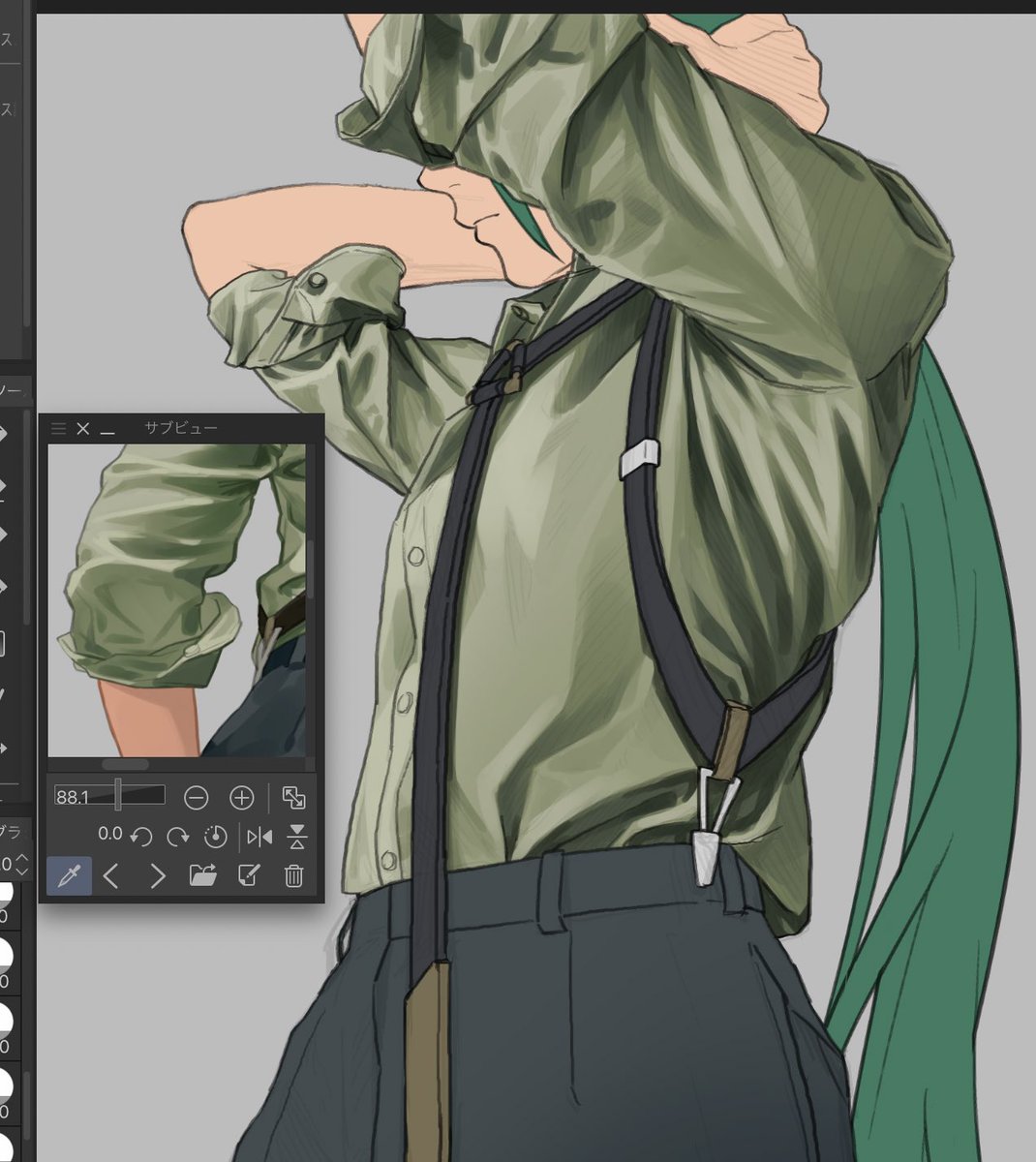The width and height of the screenshot is (1036, 1162).
Task: Flip Sub View image horizontally
Action: 259,837
